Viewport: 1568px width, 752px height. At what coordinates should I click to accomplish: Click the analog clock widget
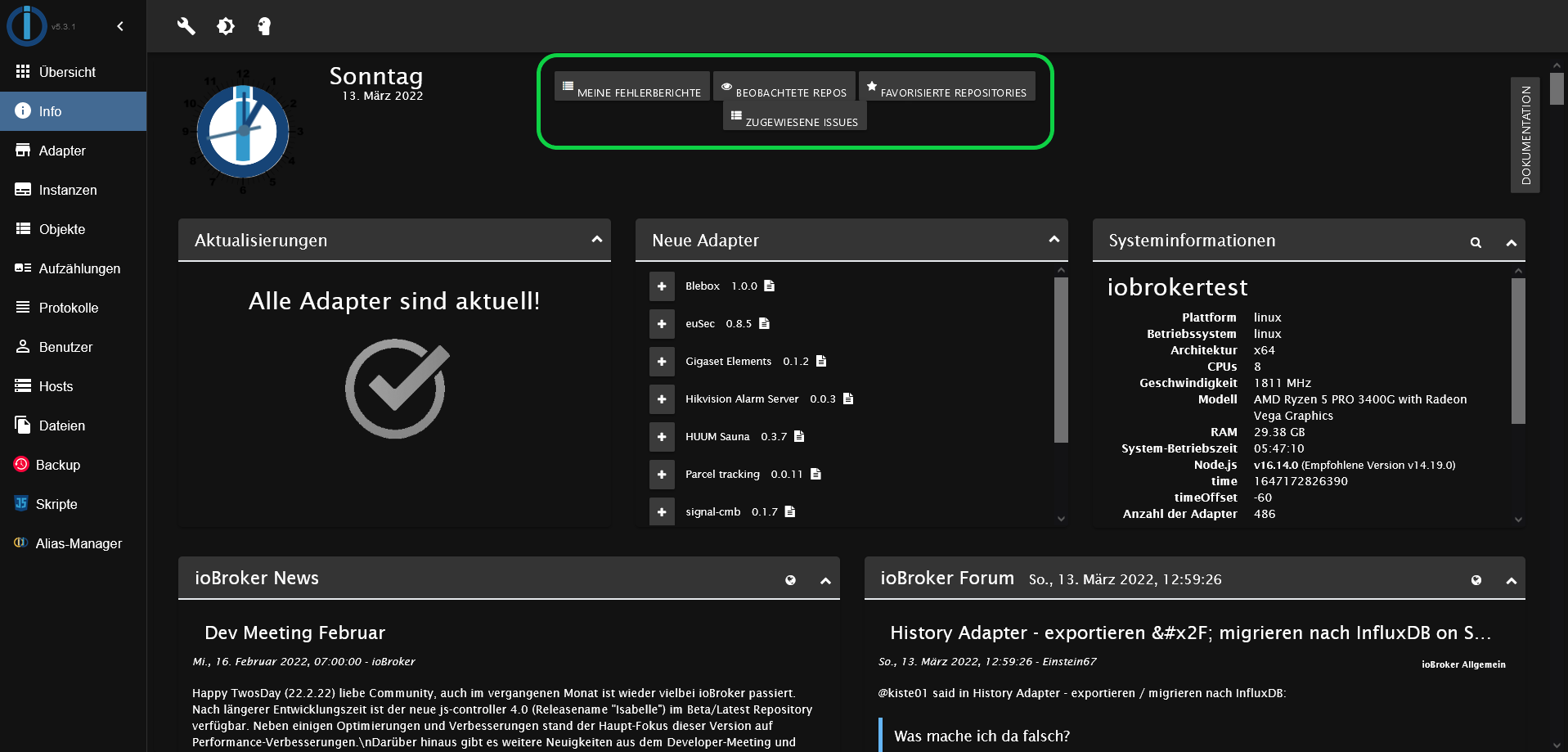[243, 132]
